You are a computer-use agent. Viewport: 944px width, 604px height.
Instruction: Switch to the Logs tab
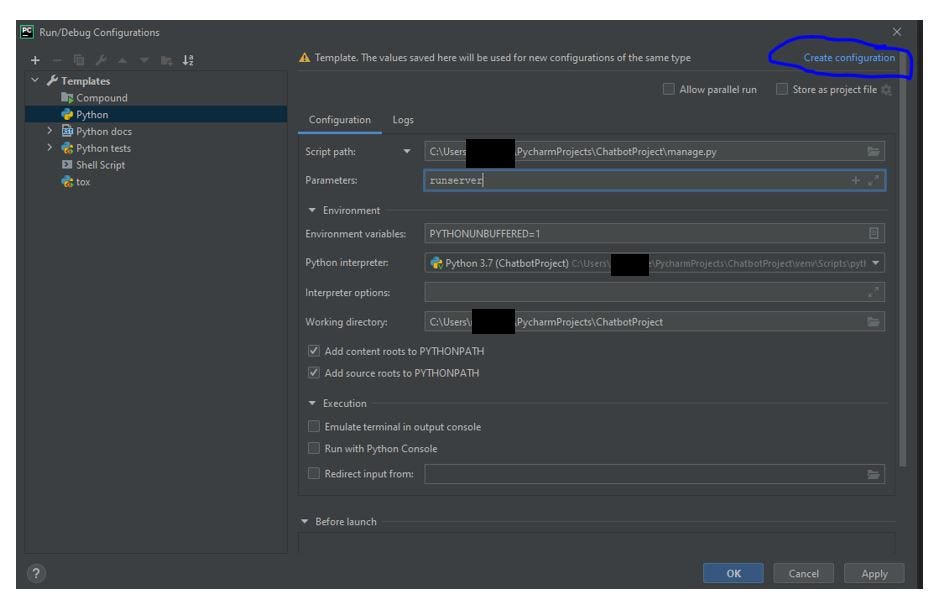(402, 120)
